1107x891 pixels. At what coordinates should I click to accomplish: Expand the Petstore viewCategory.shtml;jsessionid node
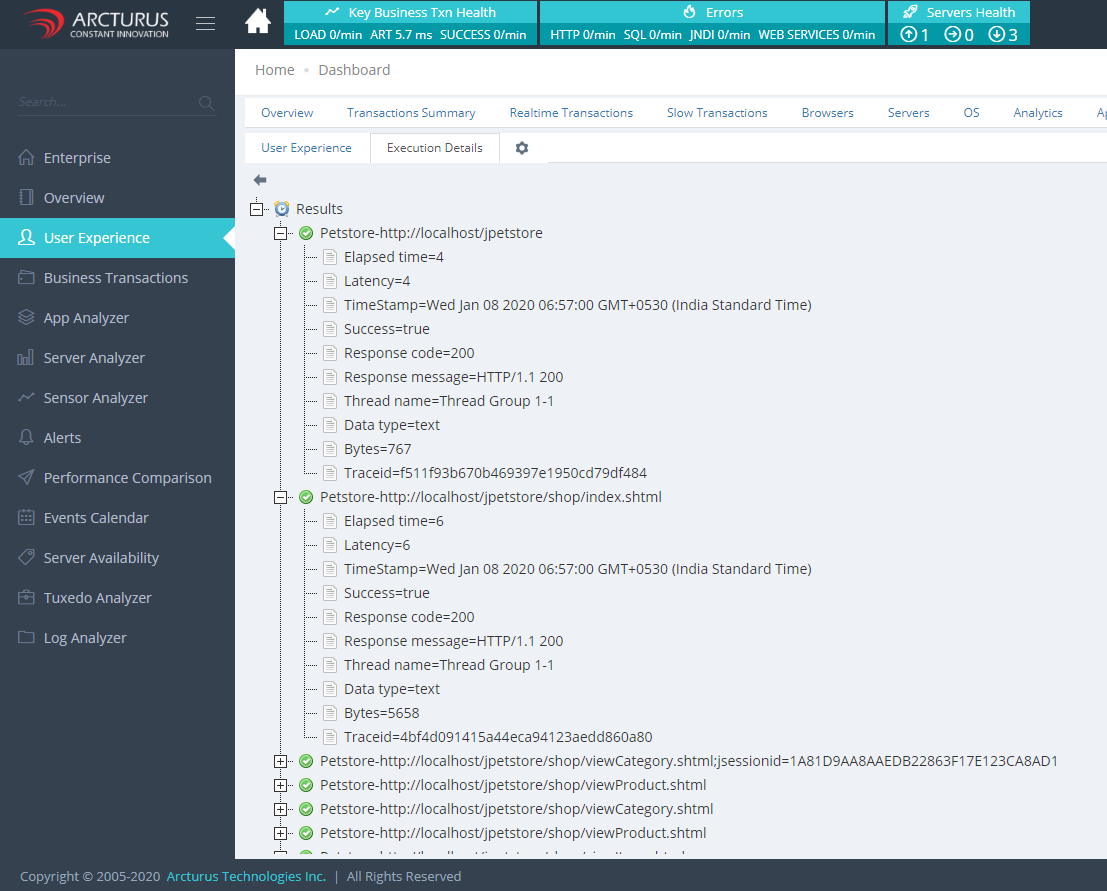coord(281,761)
